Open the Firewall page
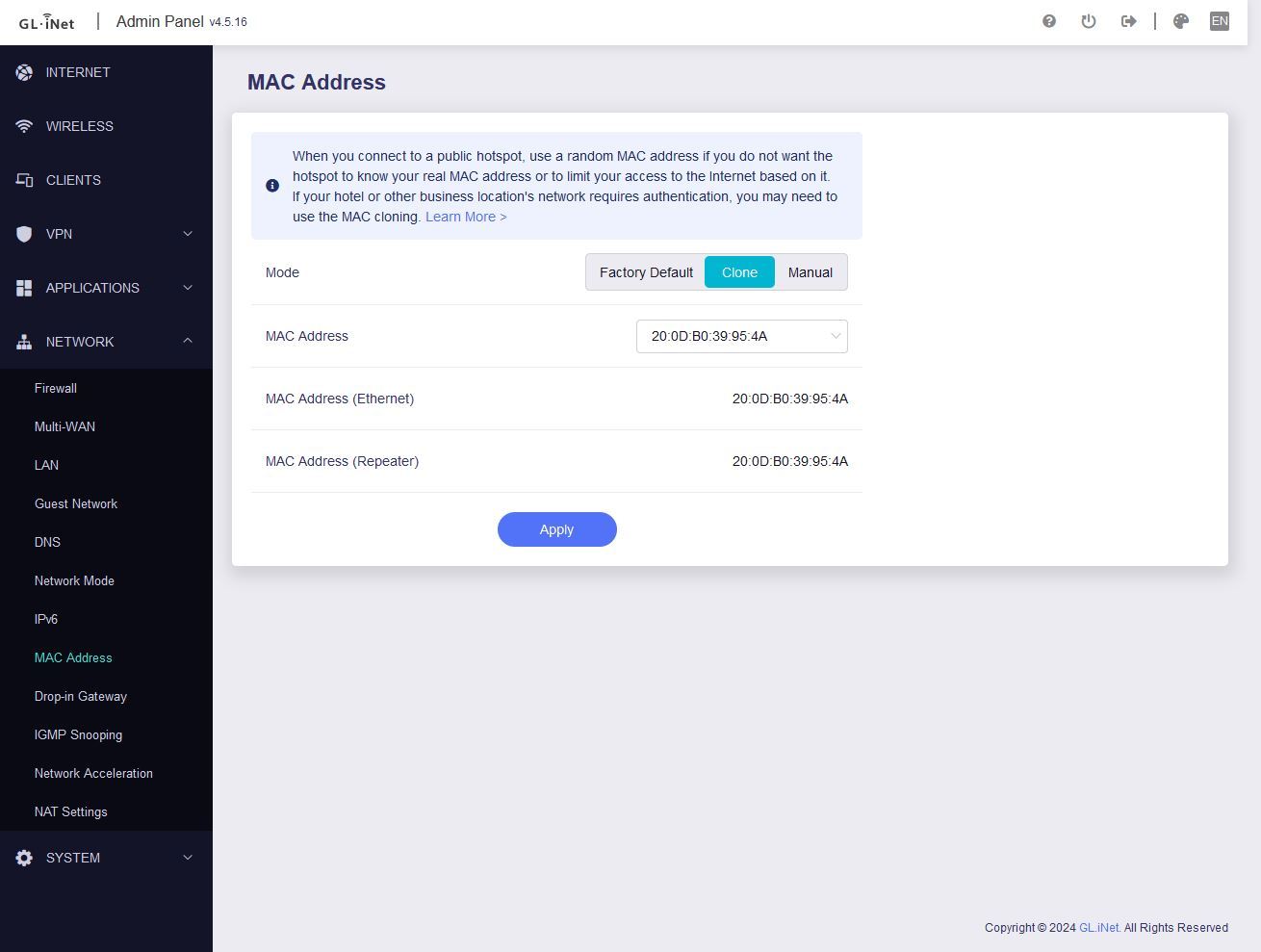The image size is (1261, 952). click(56, 388)
